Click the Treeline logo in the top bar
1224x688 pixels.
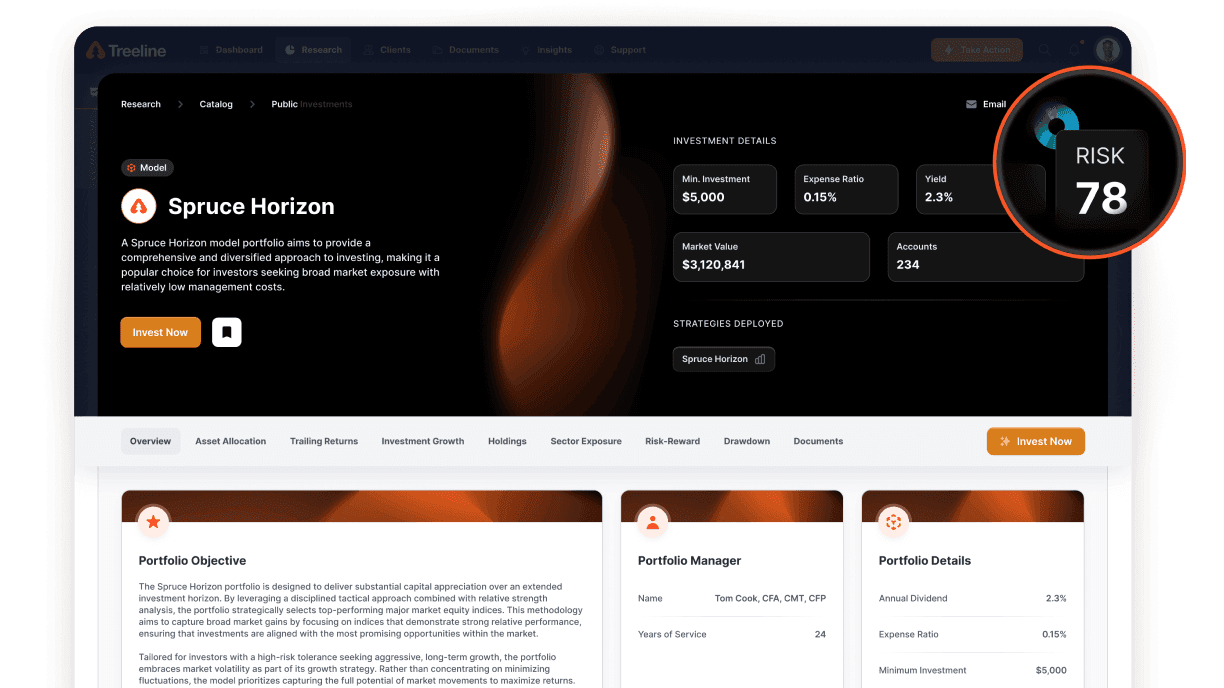[x=126, y=50]
